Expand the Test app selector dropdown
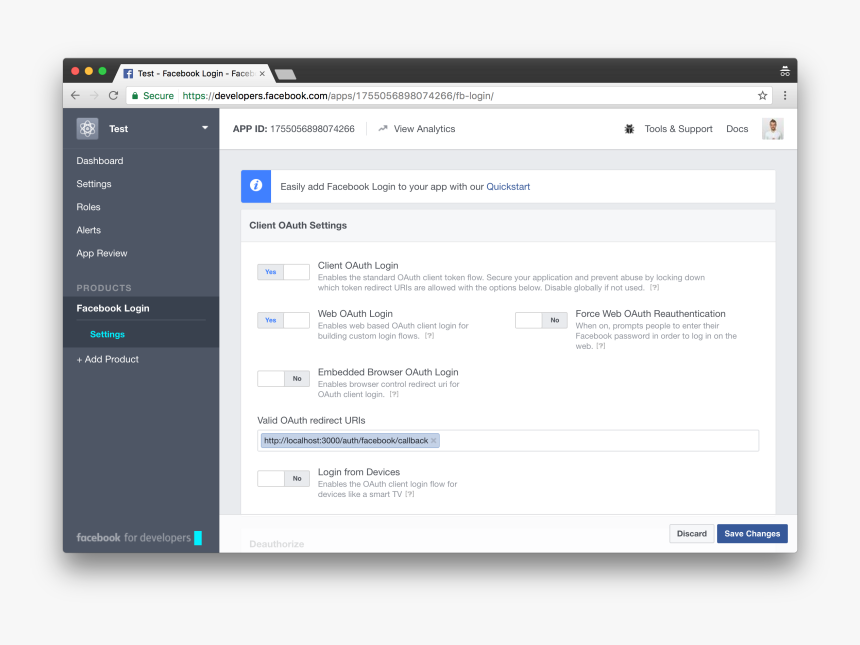Image resolution: width=860 pixels, height=645 pixels. (x=205, y=128)
